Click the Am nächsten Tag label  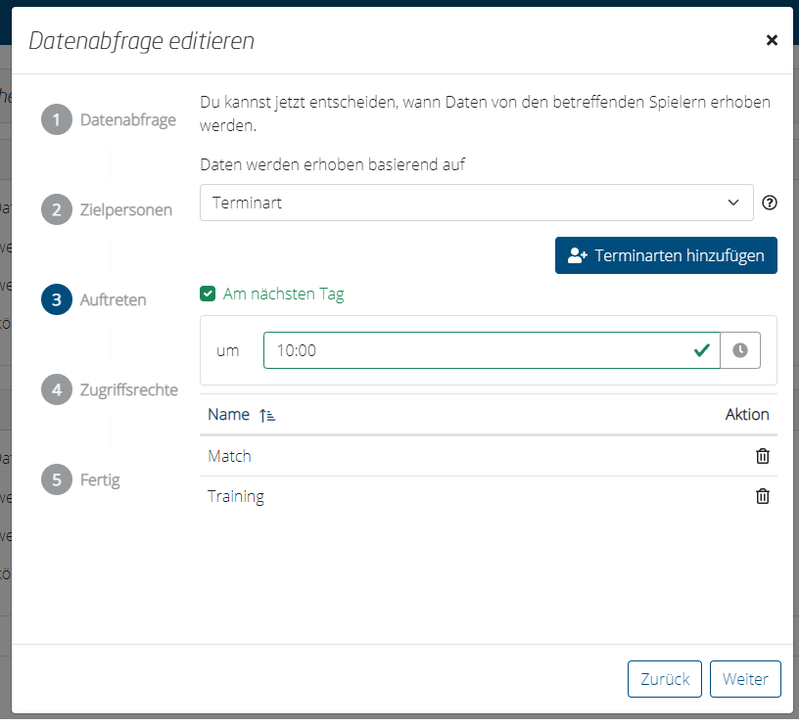[x=284, y=294]
